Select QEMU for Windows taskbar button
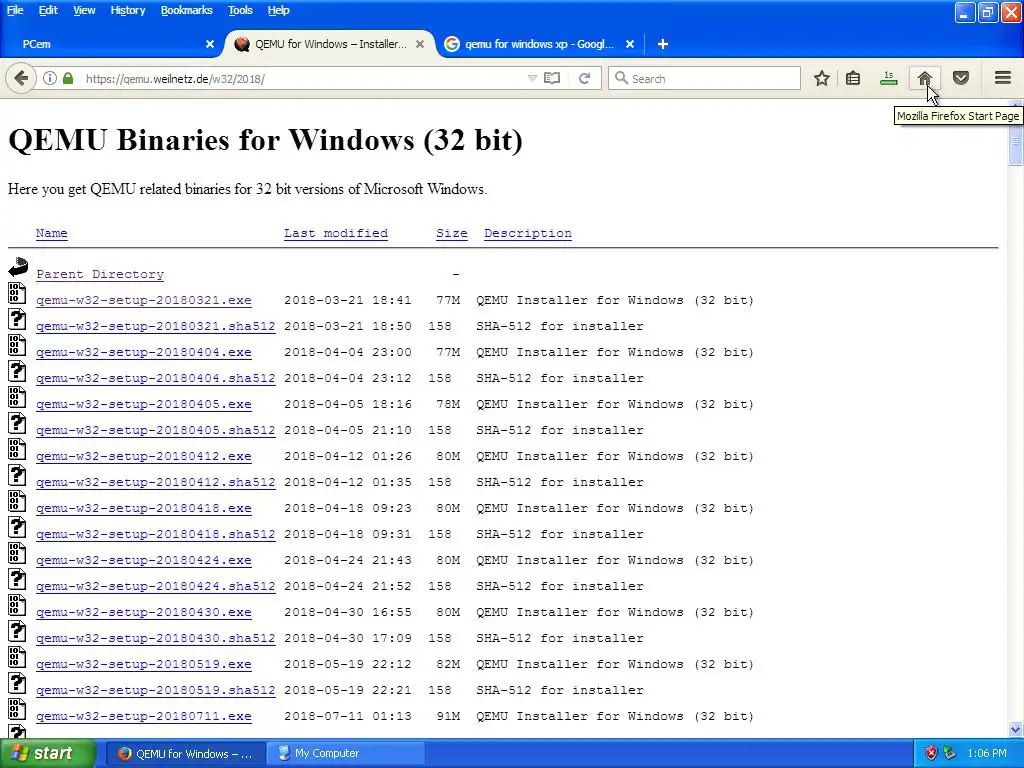Screen dimensions: 1024x768 (186, 753)
